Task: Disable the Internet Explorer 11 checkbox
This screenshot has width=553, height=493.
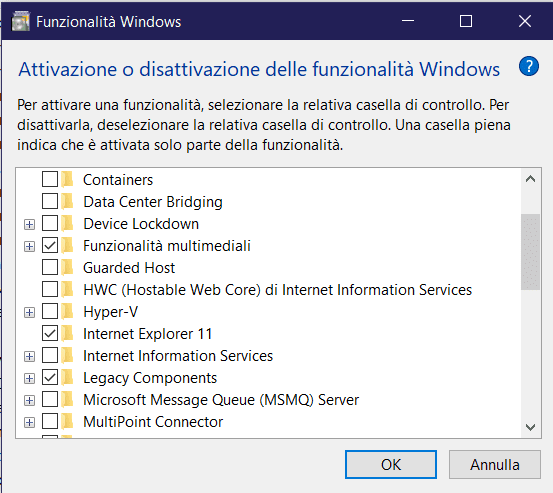Action: coord(50,333)
